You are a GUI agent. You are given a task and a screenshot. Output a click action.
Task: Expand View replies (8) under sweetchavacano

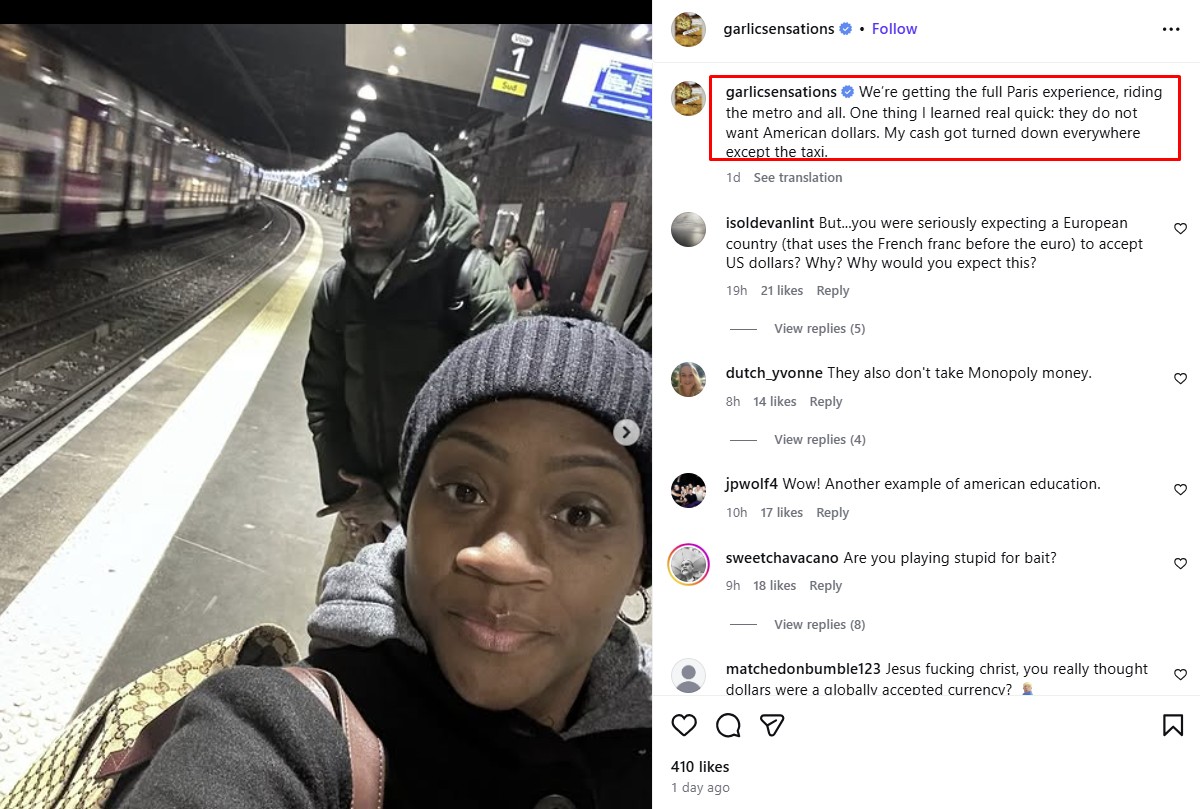click(819, 624)
